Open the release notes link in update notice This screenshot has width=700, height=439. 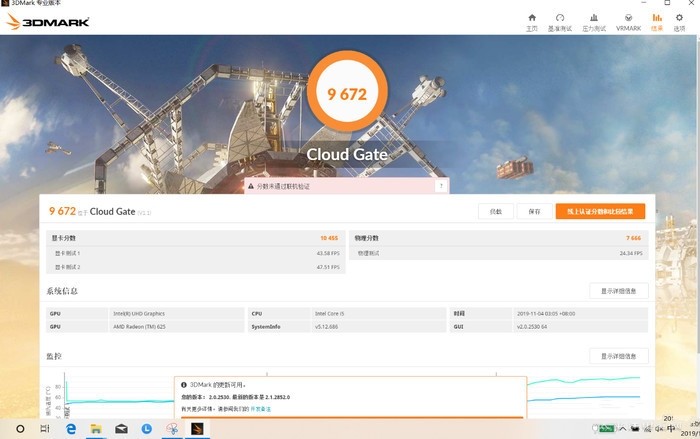click(x=260, y=409)
